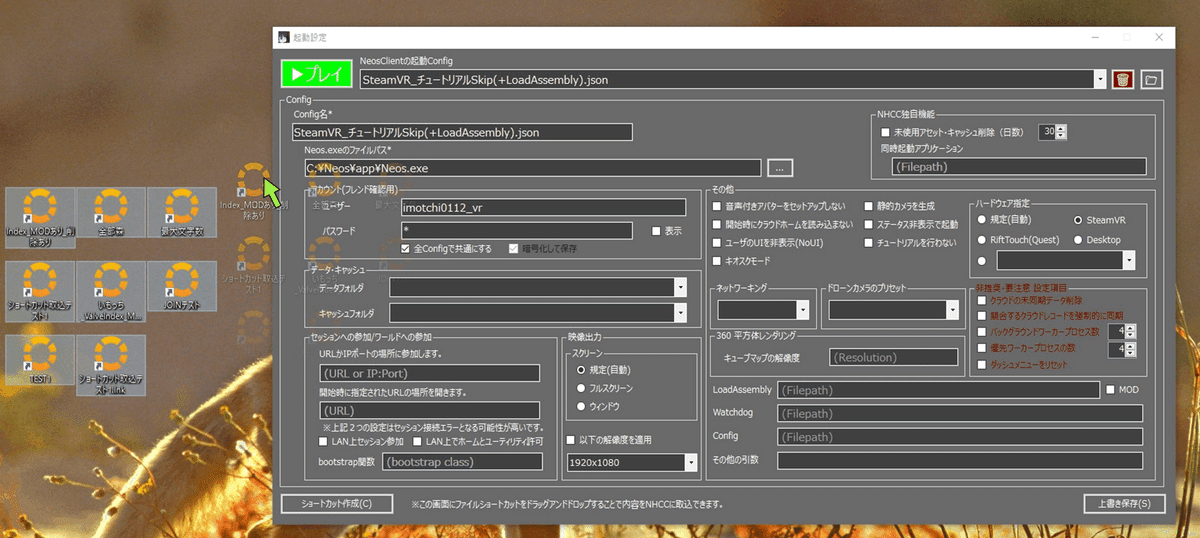This screenshot has height=538, width=1200.
Task: Select the いもっち_ValveIndex desktop shortcut
Action: pos(110,290)
